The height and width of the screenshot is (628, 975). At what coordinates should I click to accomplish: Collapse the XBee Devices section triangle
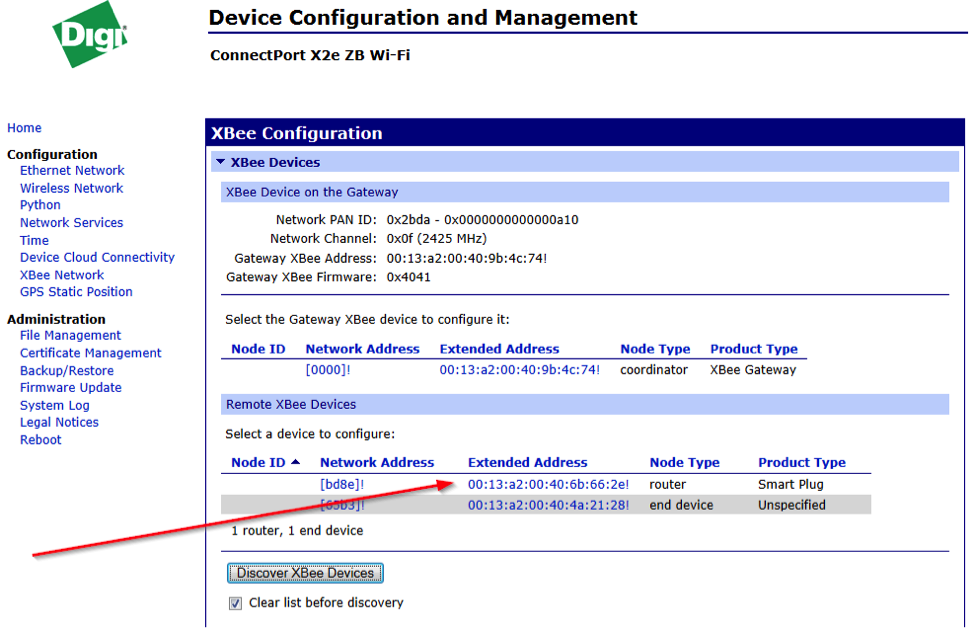pos(220,162)
